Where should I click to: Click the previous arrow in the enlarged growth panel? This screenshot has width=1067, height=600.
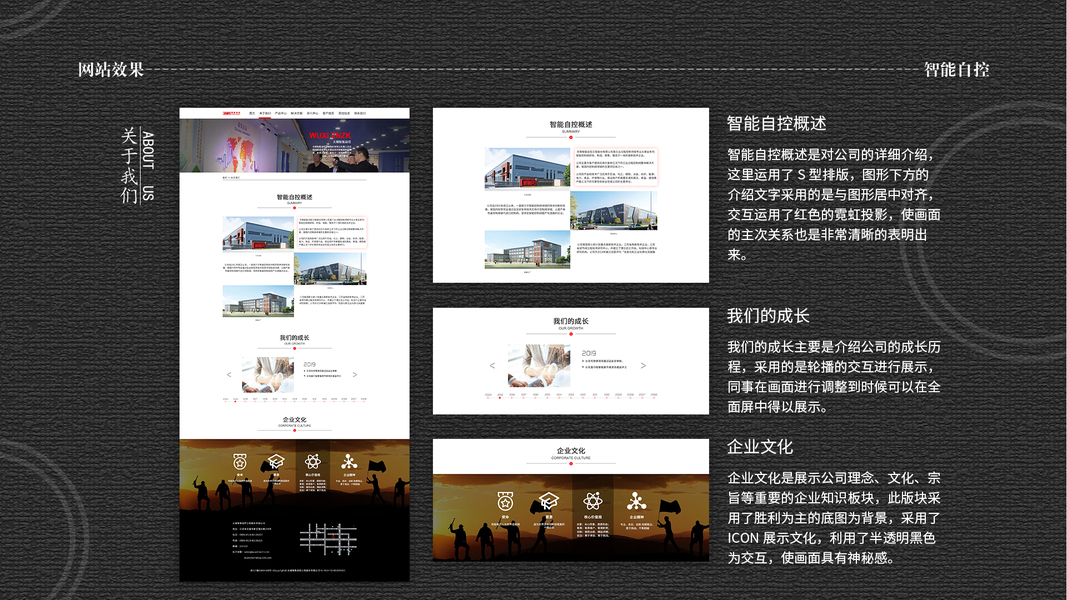pyautogui.click(x=492, y=366)
